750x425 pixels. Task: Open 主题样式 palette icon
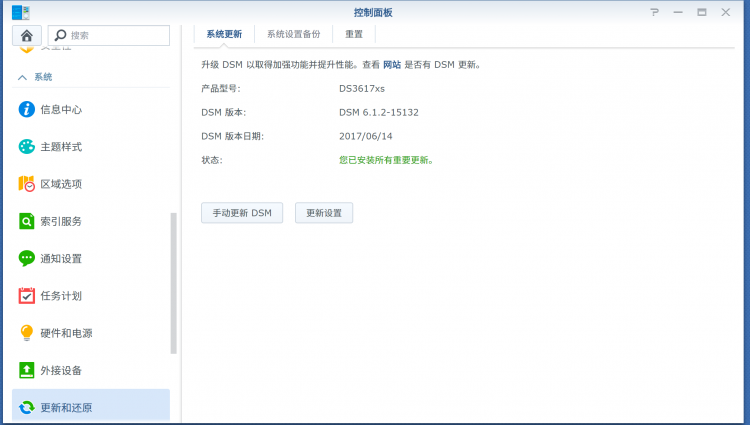[27, 146]
